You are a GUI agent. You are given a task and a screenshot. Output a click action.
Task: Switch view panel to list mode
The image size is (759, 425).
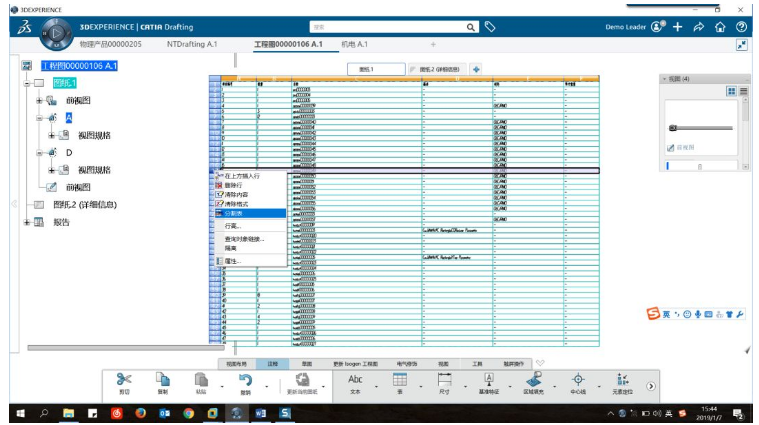coord(744,91)
